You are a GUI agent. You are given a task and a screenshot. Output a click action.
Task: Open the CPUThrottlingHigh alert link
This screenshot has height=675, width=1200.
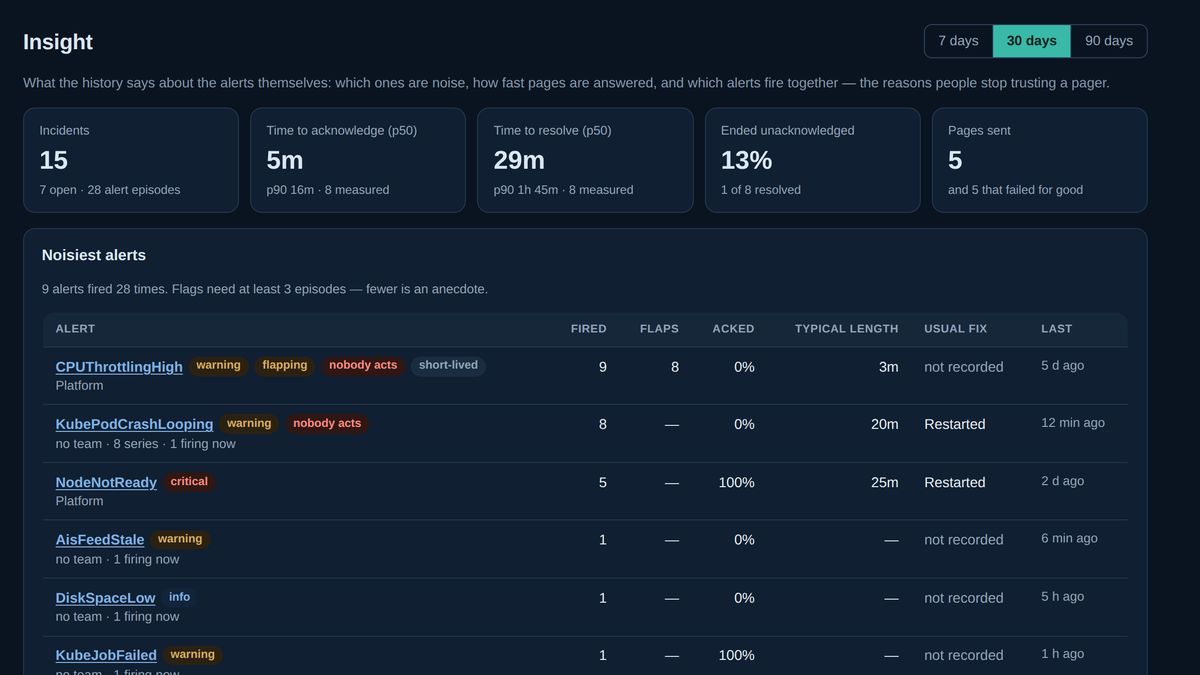point(119,367)
